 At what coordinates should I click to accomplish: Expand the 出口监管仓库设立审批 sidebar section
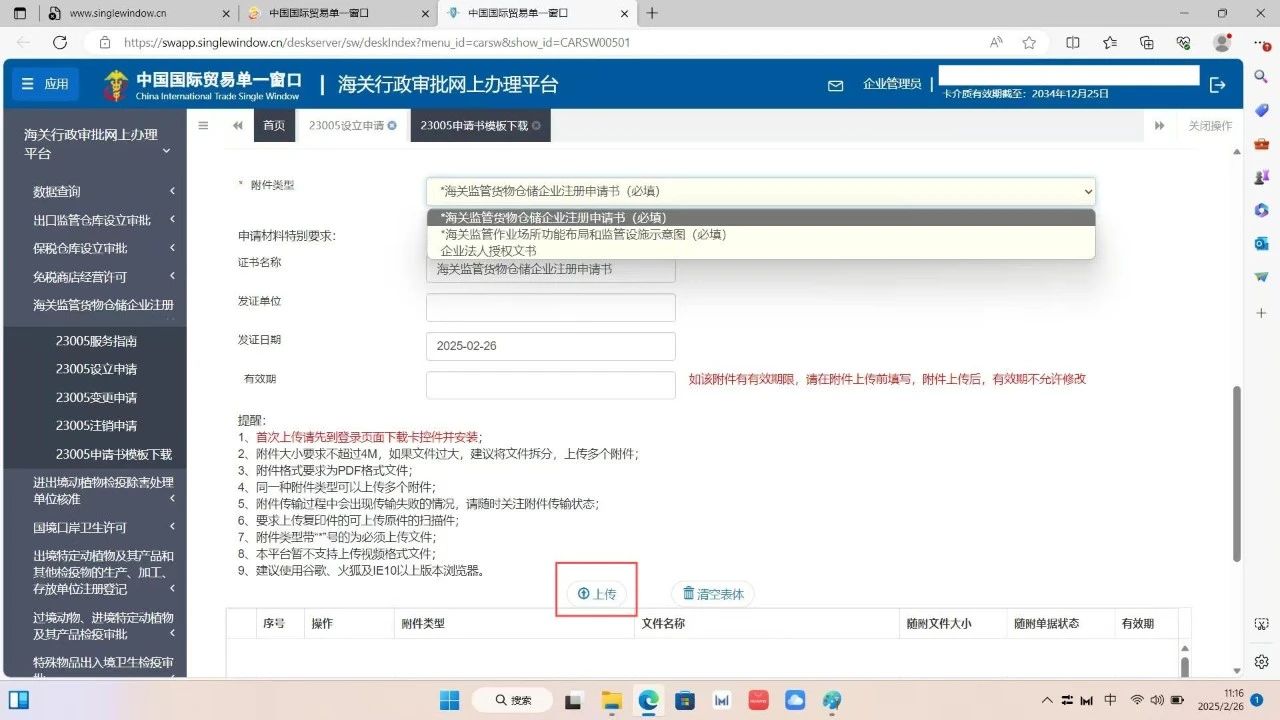tap(94, 219)
